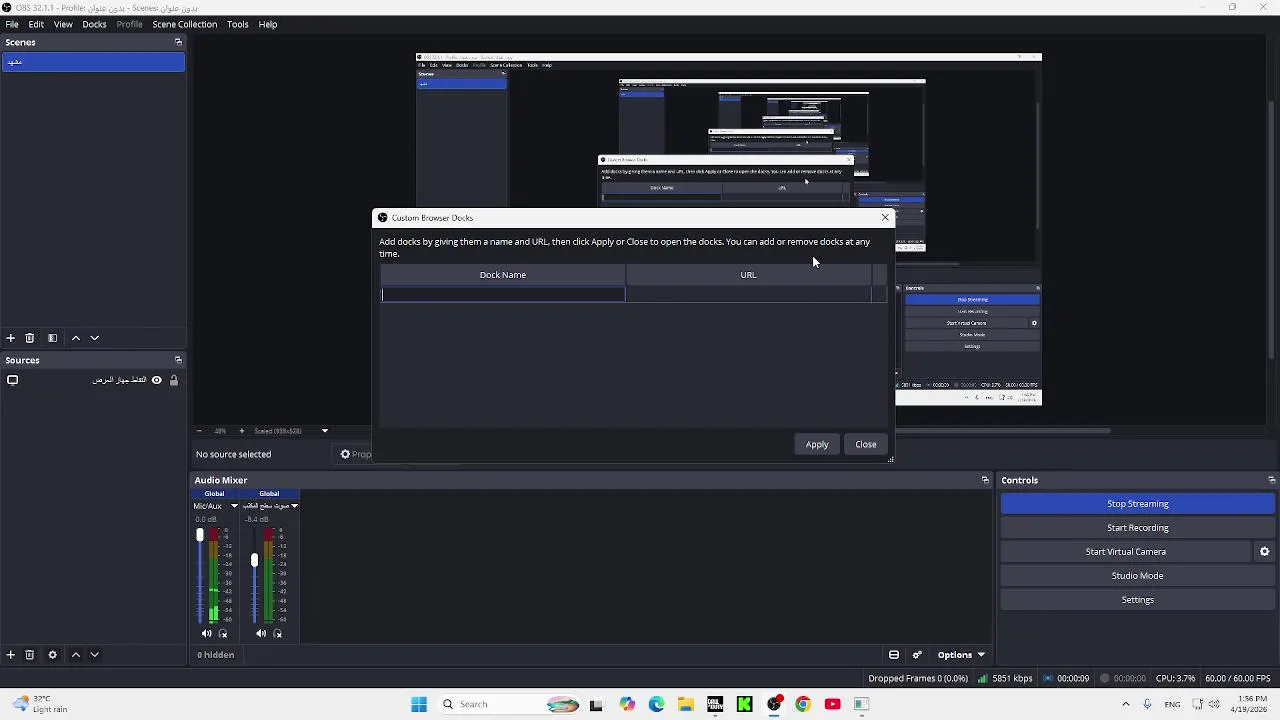
Task: Open Settings from Controls panel
Action: (1137, 600)
